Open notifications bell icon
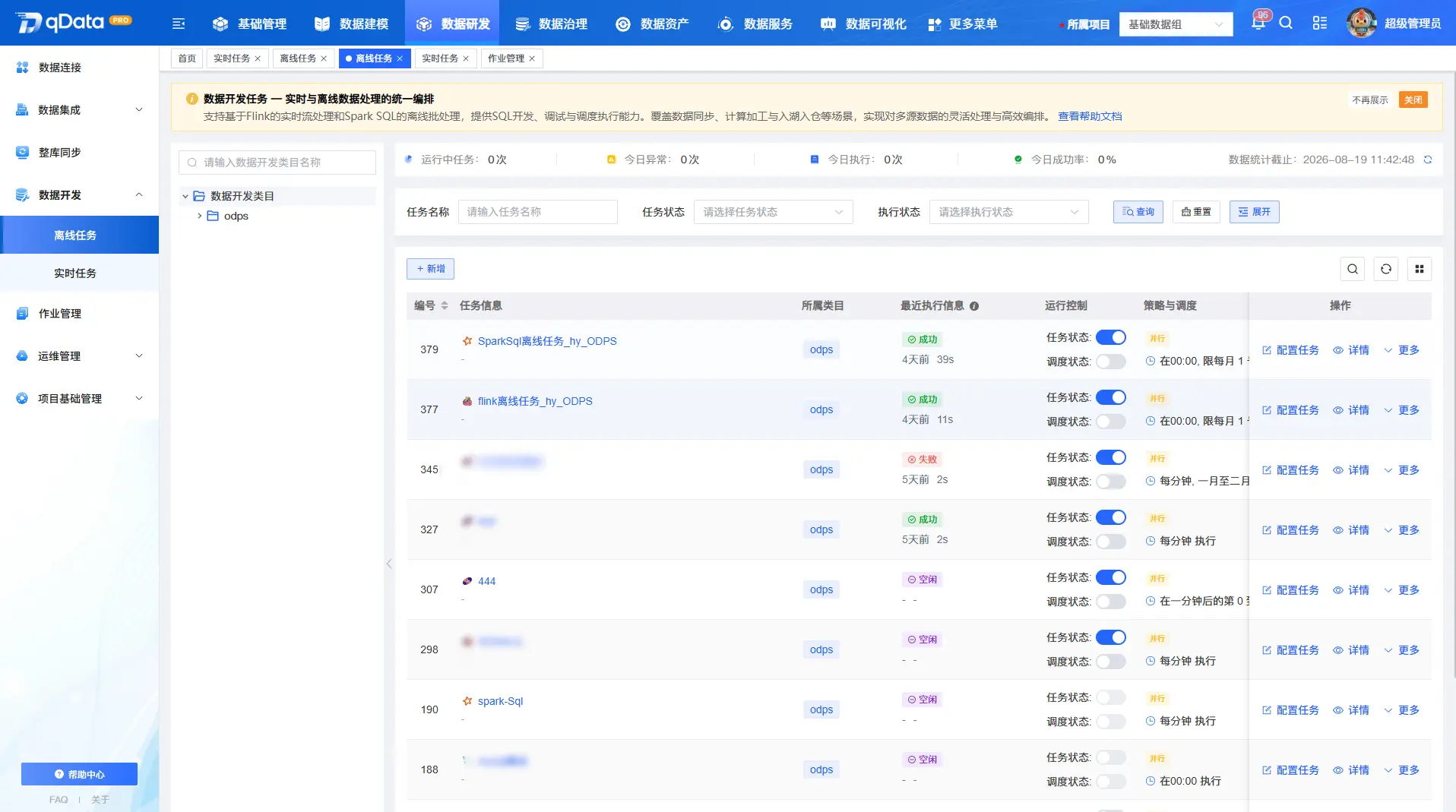 coord(1258,23)
